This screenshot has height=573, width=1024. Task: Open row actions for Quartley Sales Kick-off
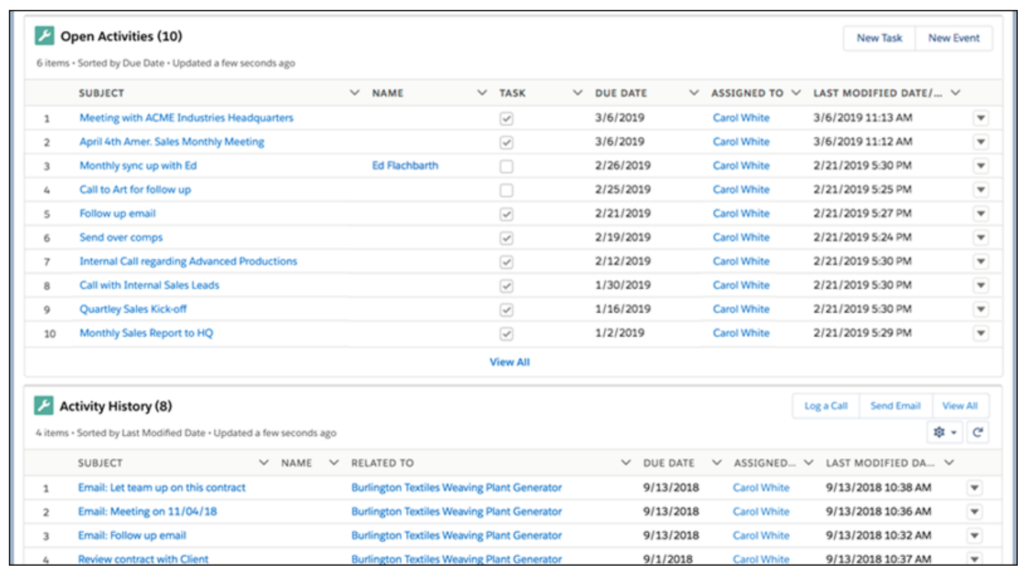tap(981, 309)
